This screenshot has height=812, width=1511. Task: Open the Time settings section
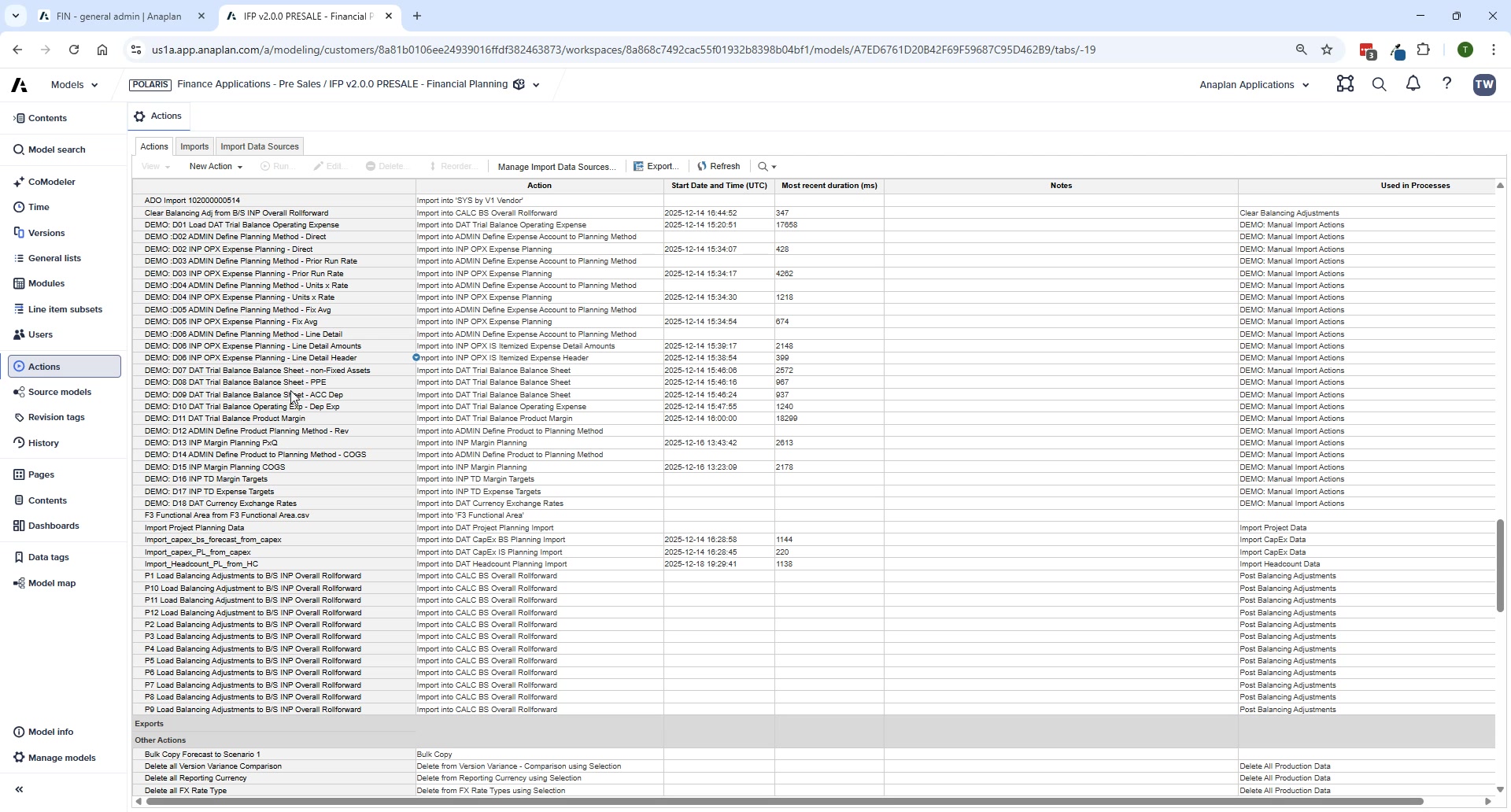pos(39,206)
